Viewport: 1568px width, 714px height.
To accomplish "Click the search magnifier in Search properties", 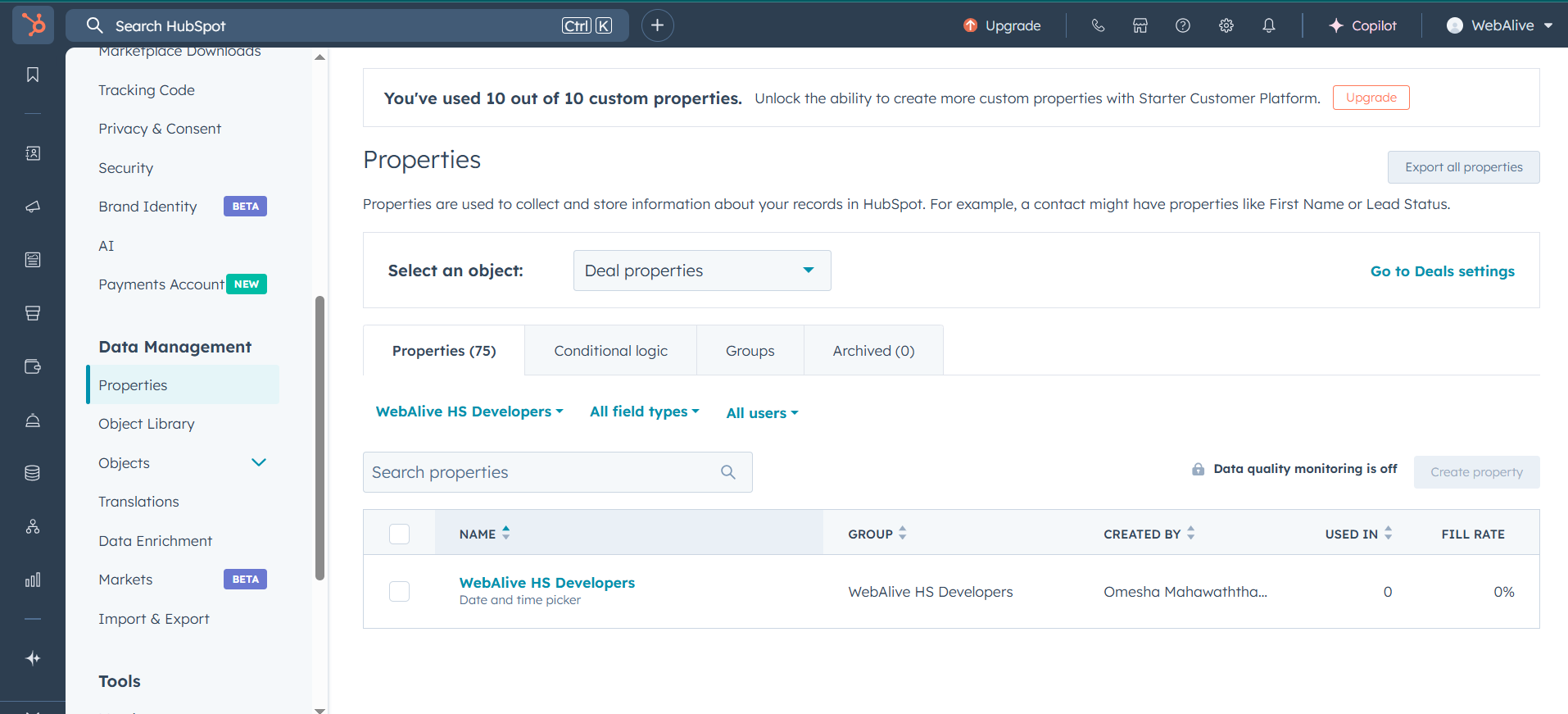I will 728,472.
